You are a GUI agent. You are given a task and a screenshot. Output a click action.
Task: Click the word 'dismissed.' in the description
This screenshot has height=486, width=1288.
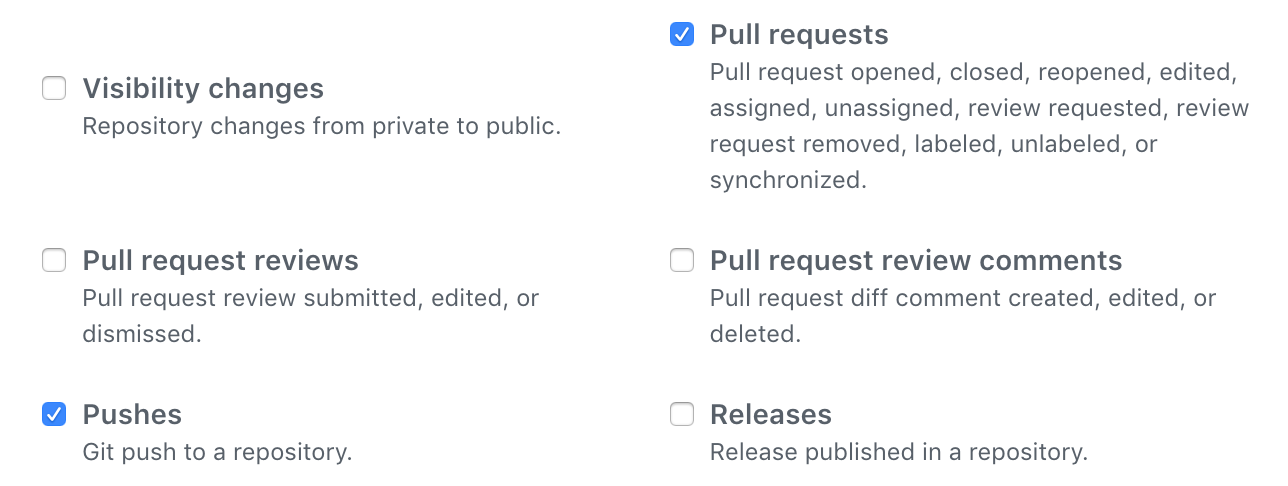(x=142, y=335)
